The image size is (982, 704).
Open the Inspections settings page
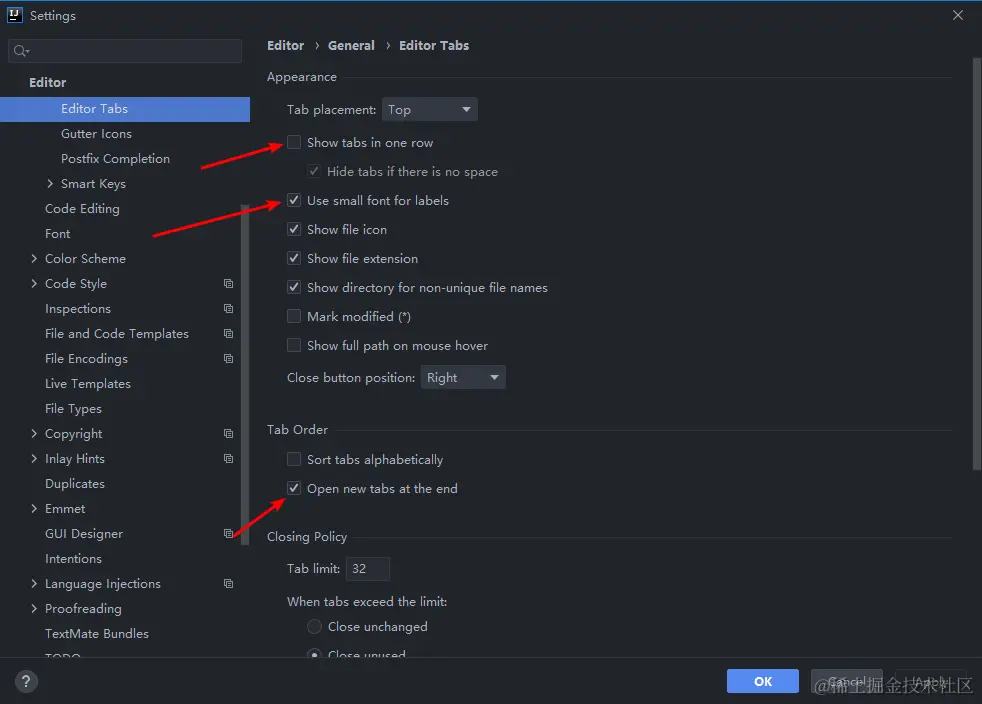[x=78, y=309]
